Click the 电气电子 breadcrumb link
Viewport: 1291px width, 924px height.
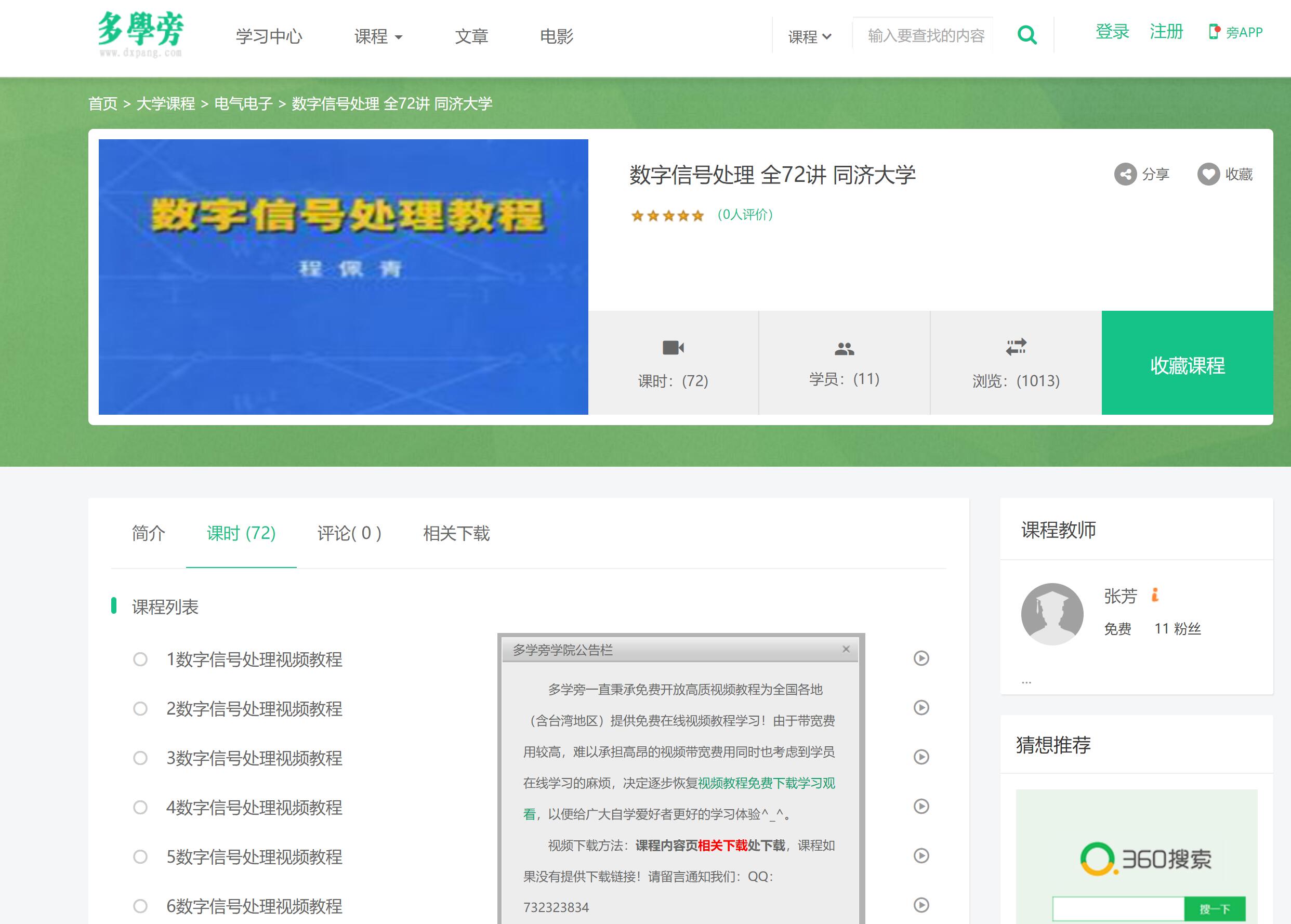[244, 103]
